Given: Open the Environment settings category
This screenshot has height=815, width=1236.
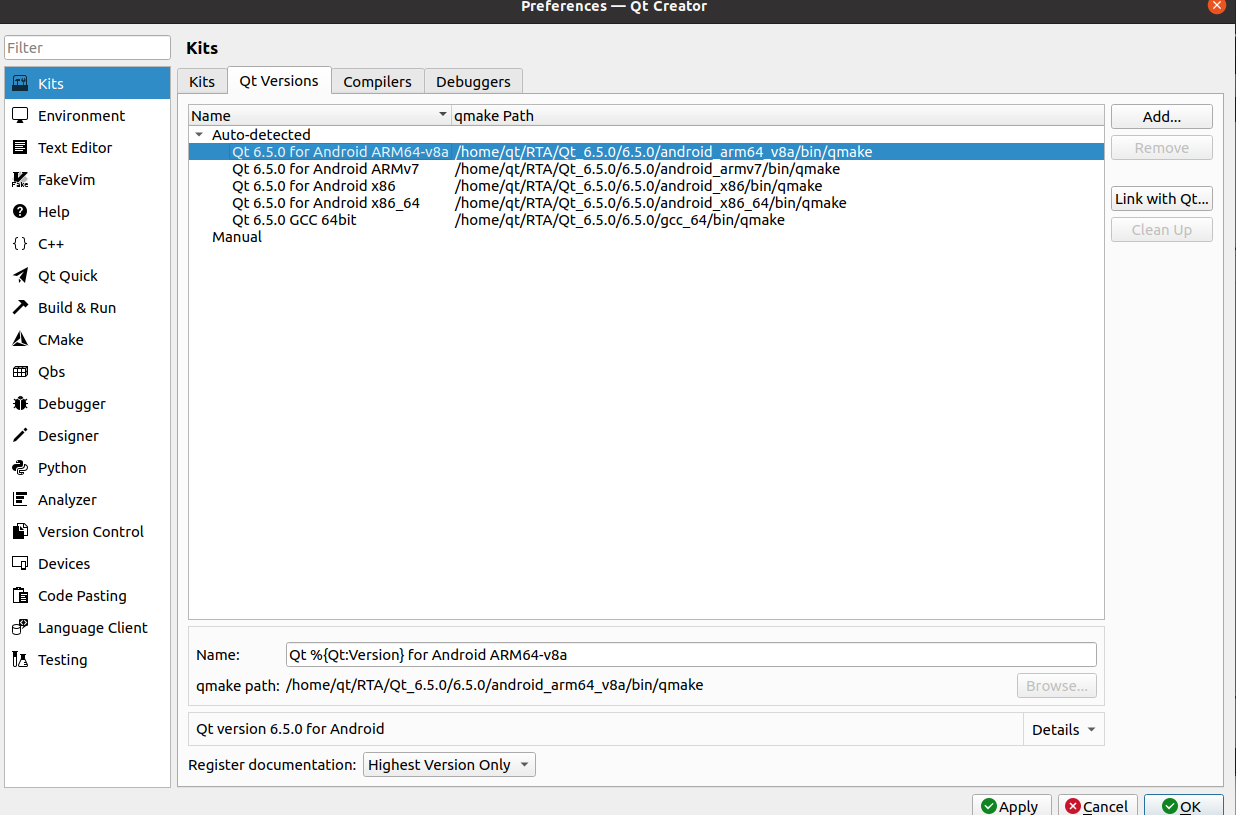Looking at the screenshot, I should pos(87,116).
